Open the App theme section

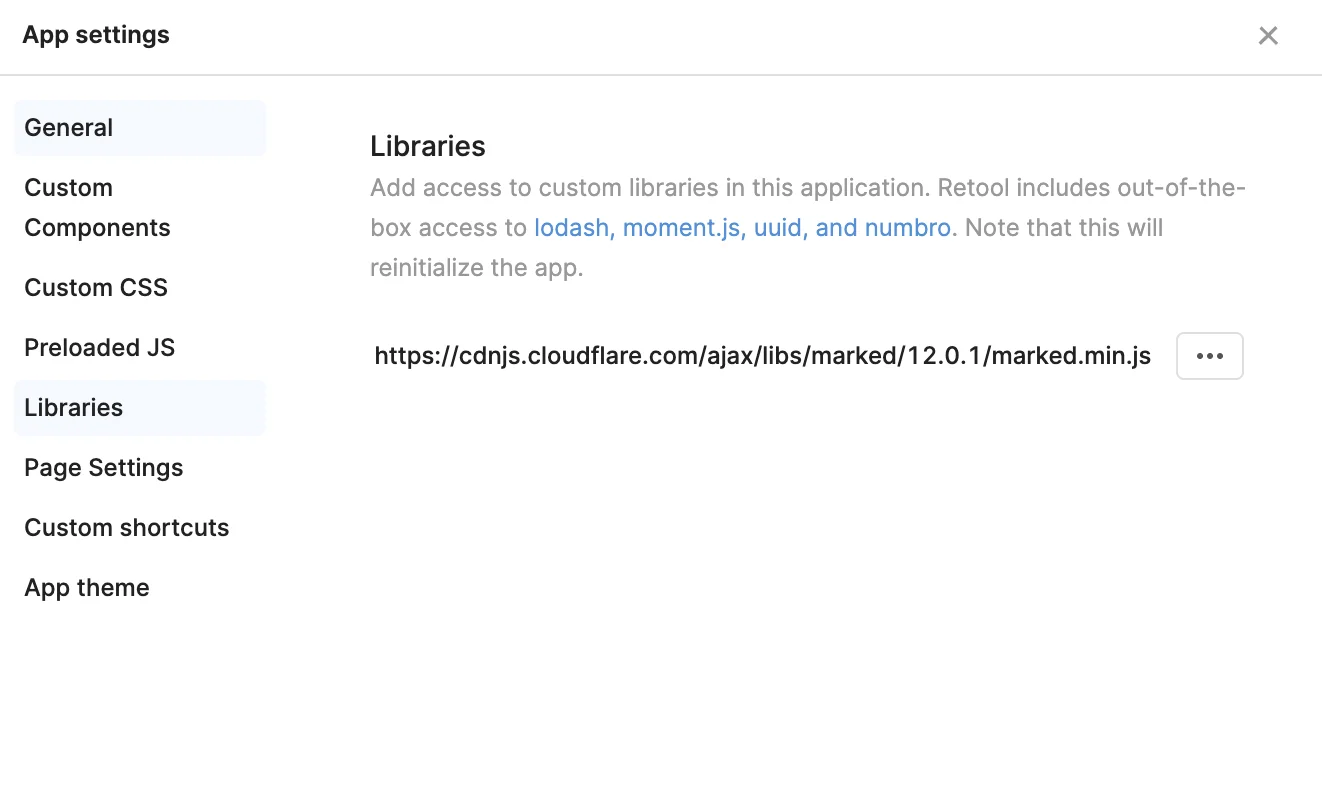(x=87, y=588)
